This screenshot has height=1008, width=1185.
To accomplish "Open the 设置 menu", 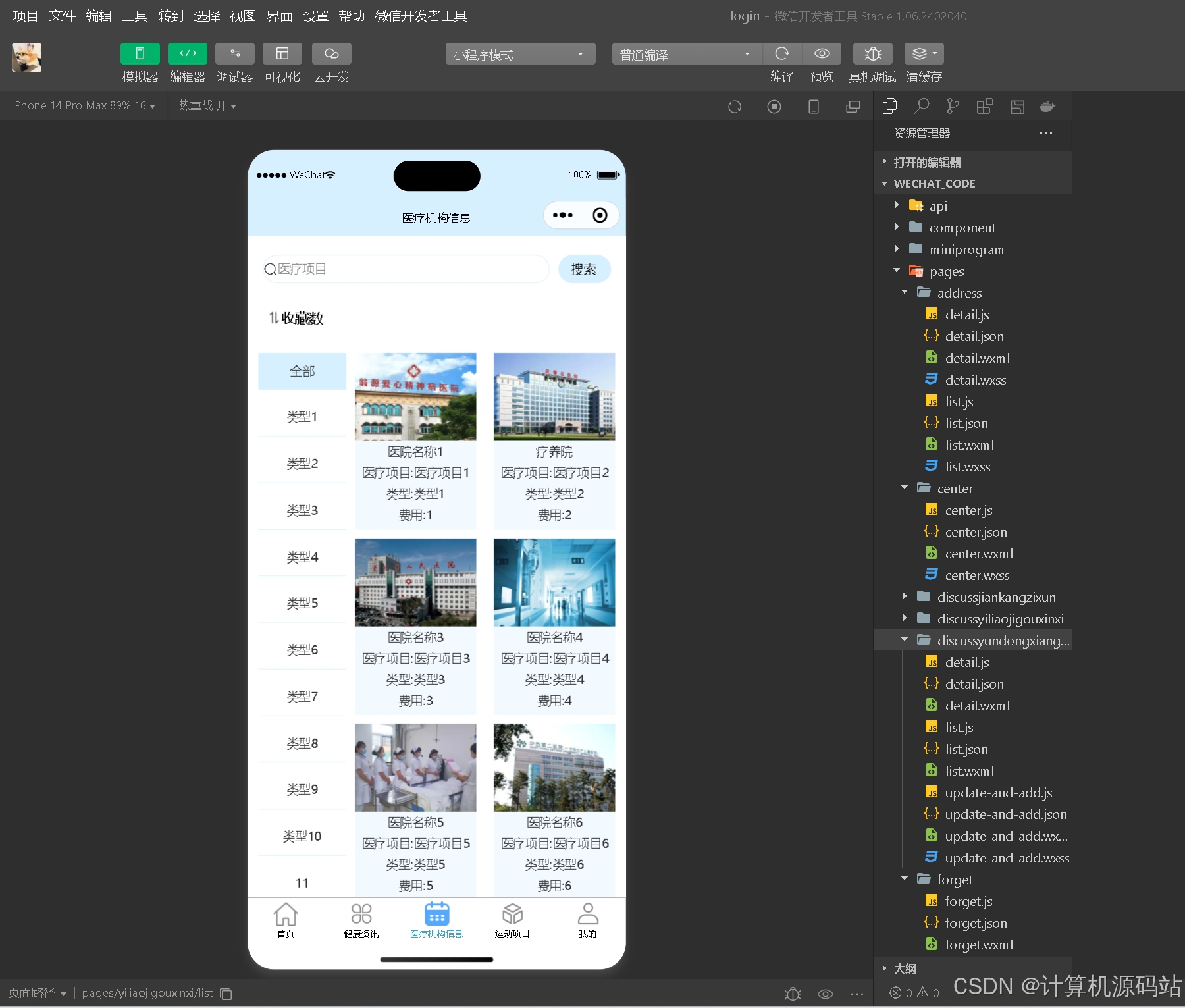I will 316,16.
